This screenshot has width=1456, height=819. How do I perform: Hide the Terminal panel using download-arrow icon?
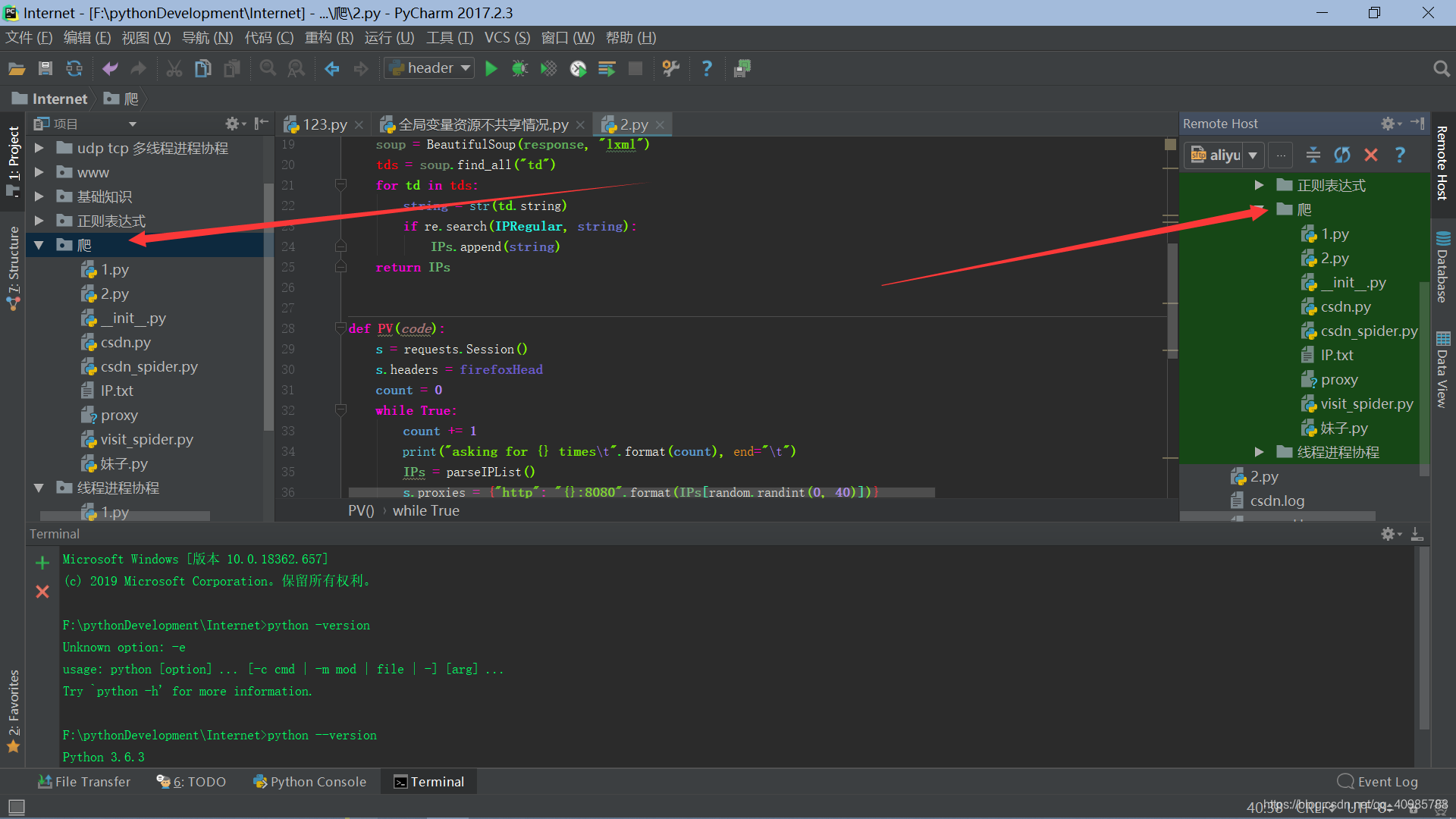pos(1417,534)
